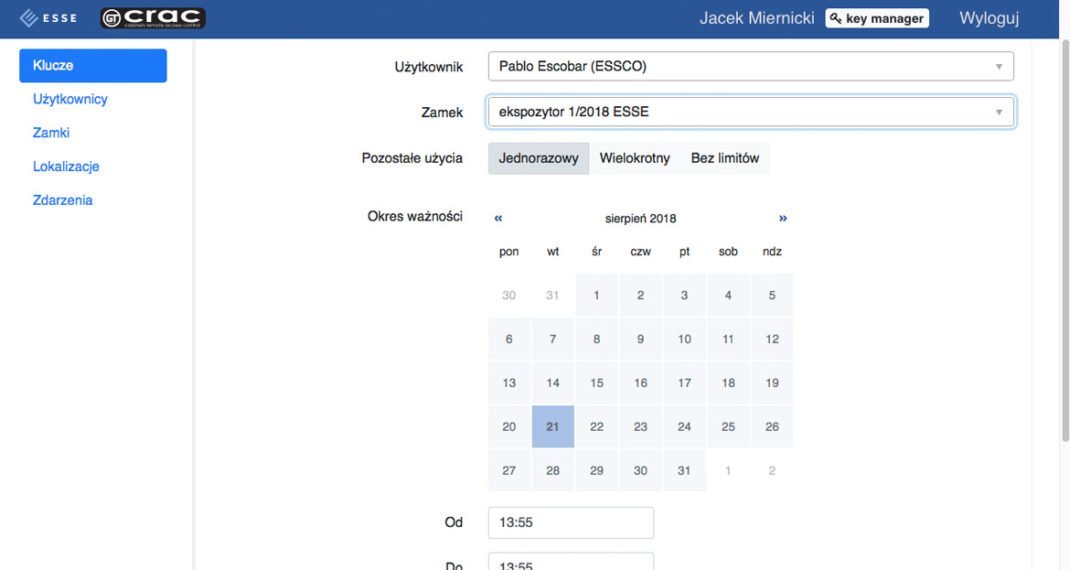Image resolution: width=1070 pixels, height=570 pixels.
Task: Click Wyloguj to log out
Action: tap(988, 18)
